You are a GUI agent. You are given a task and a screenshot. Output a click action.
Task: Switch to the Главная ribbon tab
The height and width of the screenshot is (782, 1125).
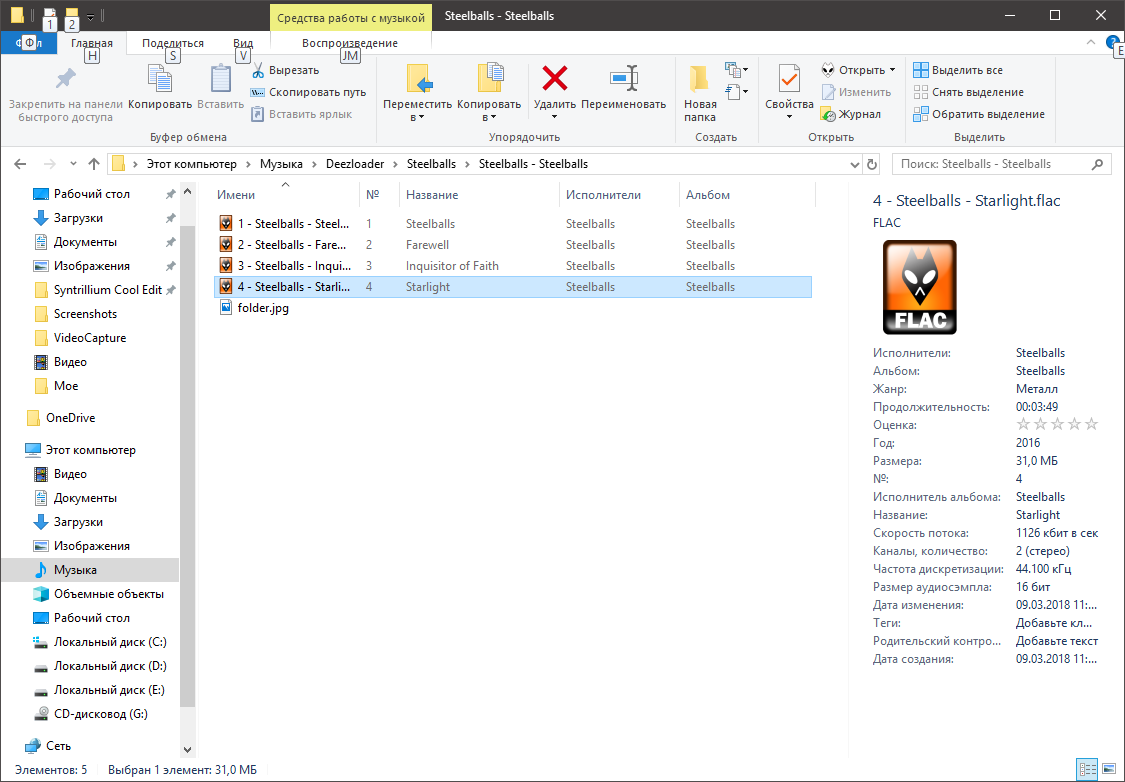pyautogui.click(x=92, y=43)
